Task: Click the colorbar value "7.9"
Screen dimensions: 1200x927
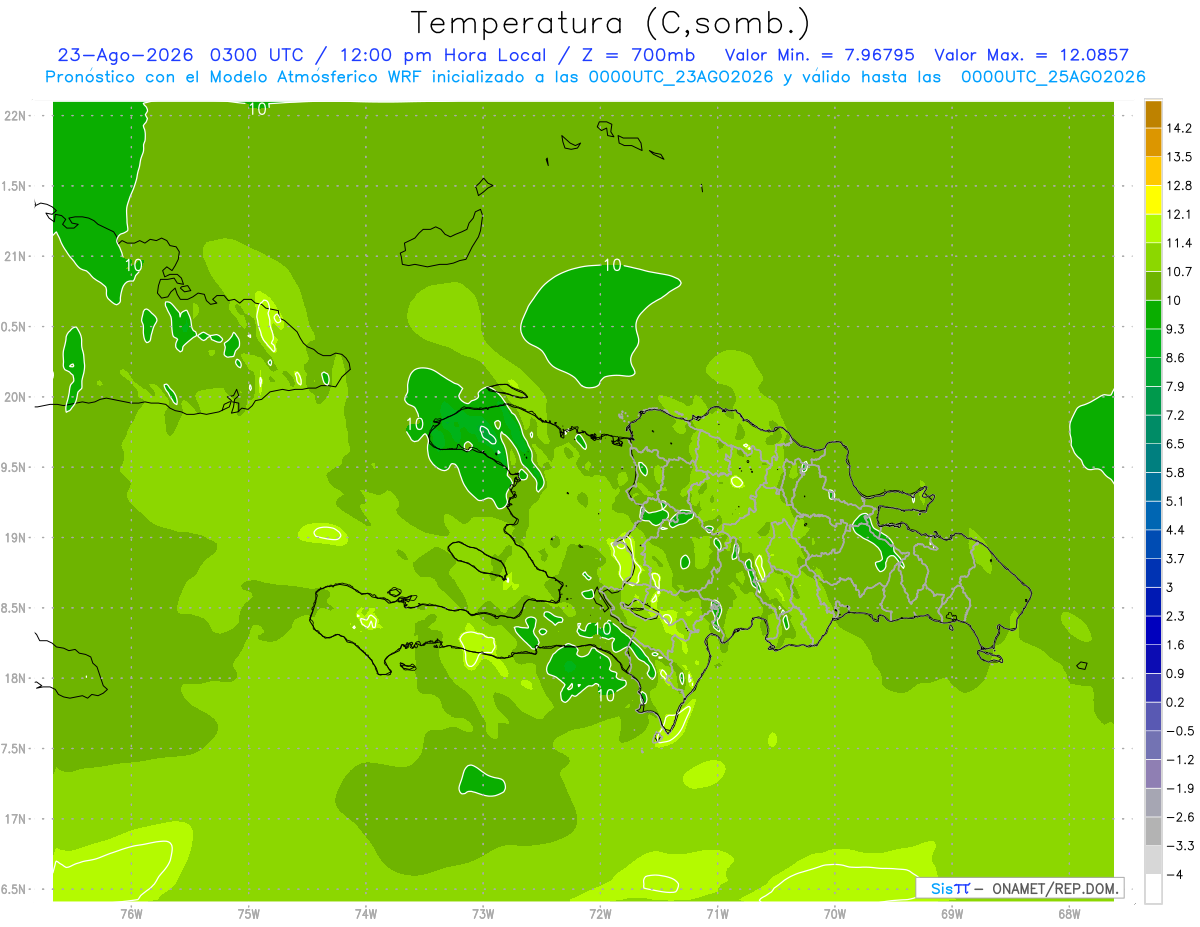Action: (x=1176, y=387)
